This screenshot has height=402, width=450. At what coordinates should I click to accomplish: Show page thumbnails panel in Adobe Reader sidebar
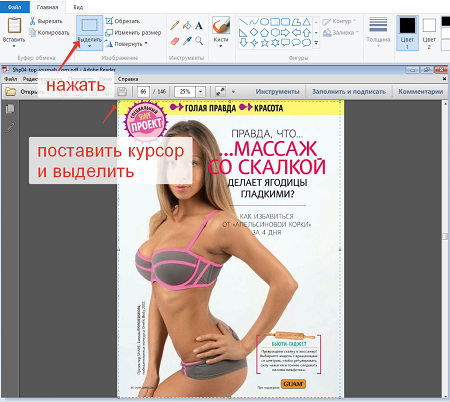tap(10, 109)
